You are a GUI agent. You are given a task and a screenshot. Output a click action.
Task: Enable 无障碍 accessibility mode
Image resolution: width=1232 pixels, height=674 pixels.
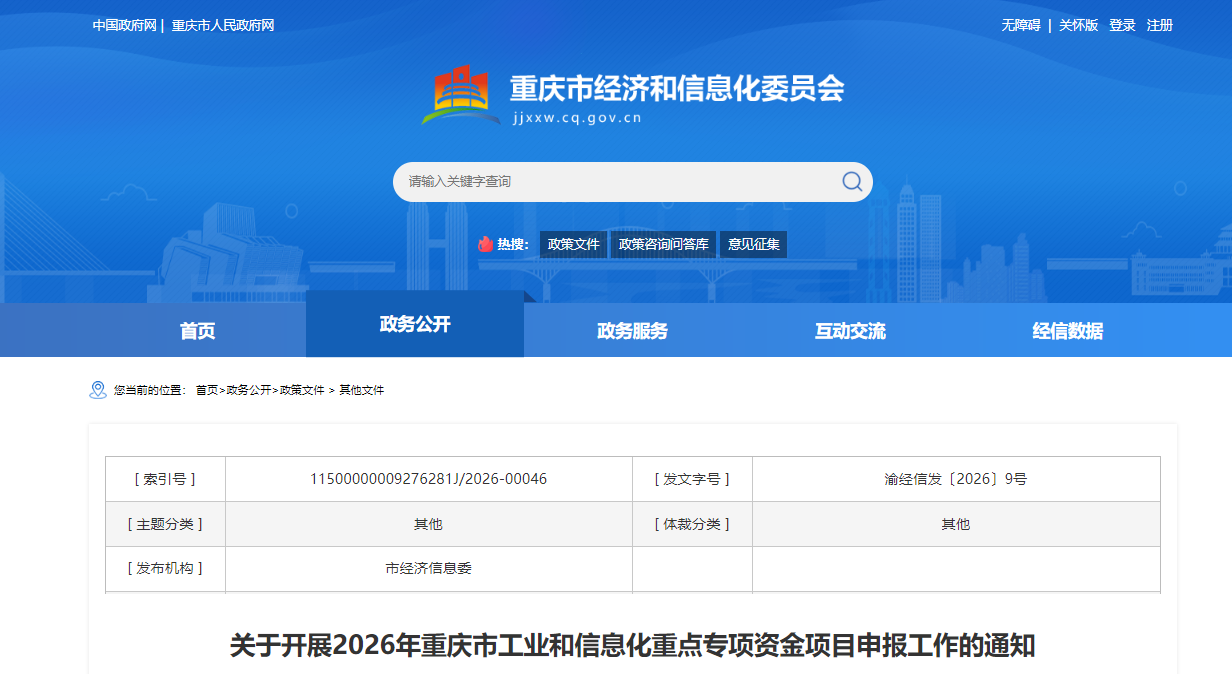pos(1021,25)
